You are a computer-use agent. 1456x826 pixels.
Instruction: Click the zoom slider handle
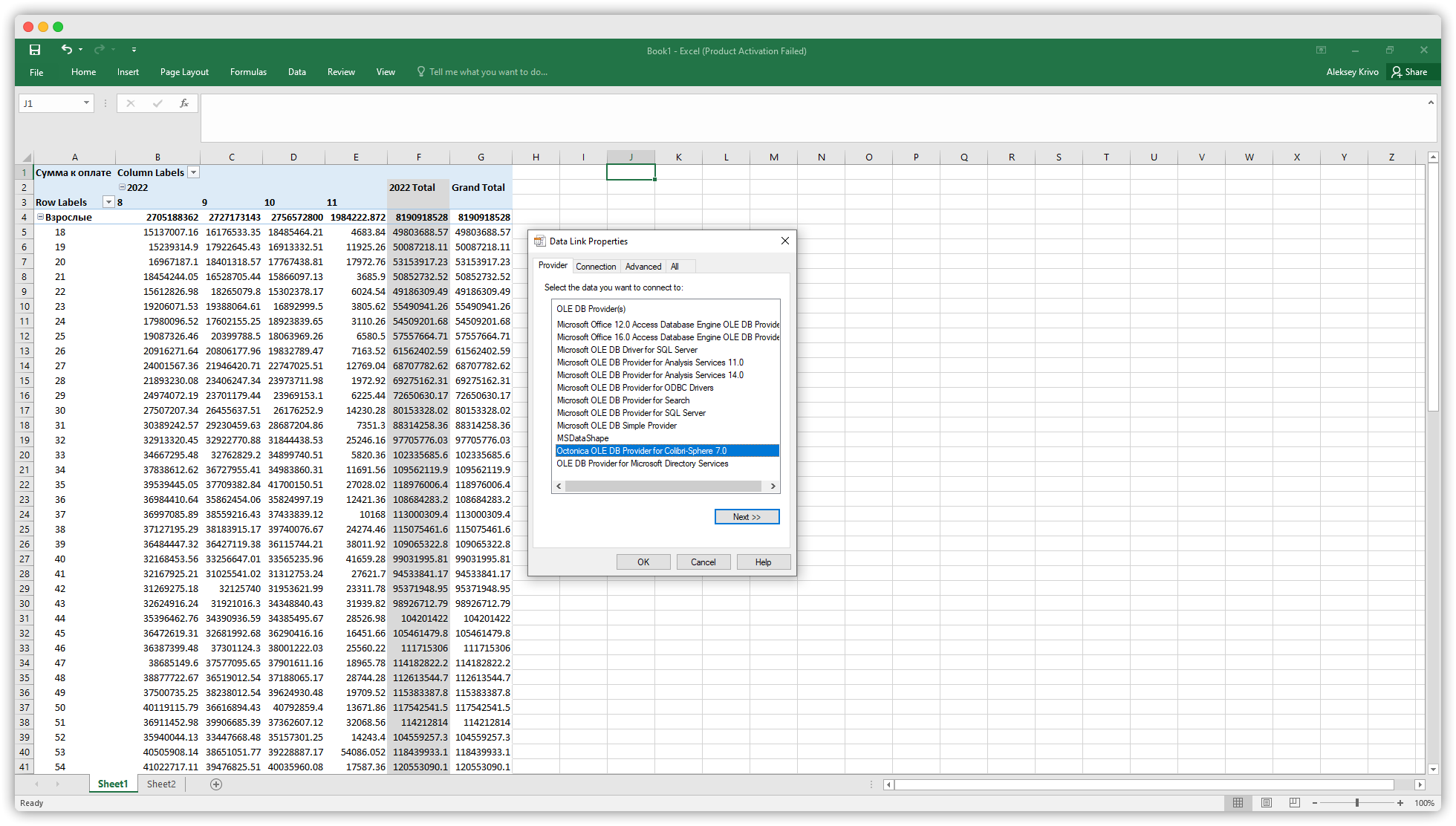pos(1357,803)
